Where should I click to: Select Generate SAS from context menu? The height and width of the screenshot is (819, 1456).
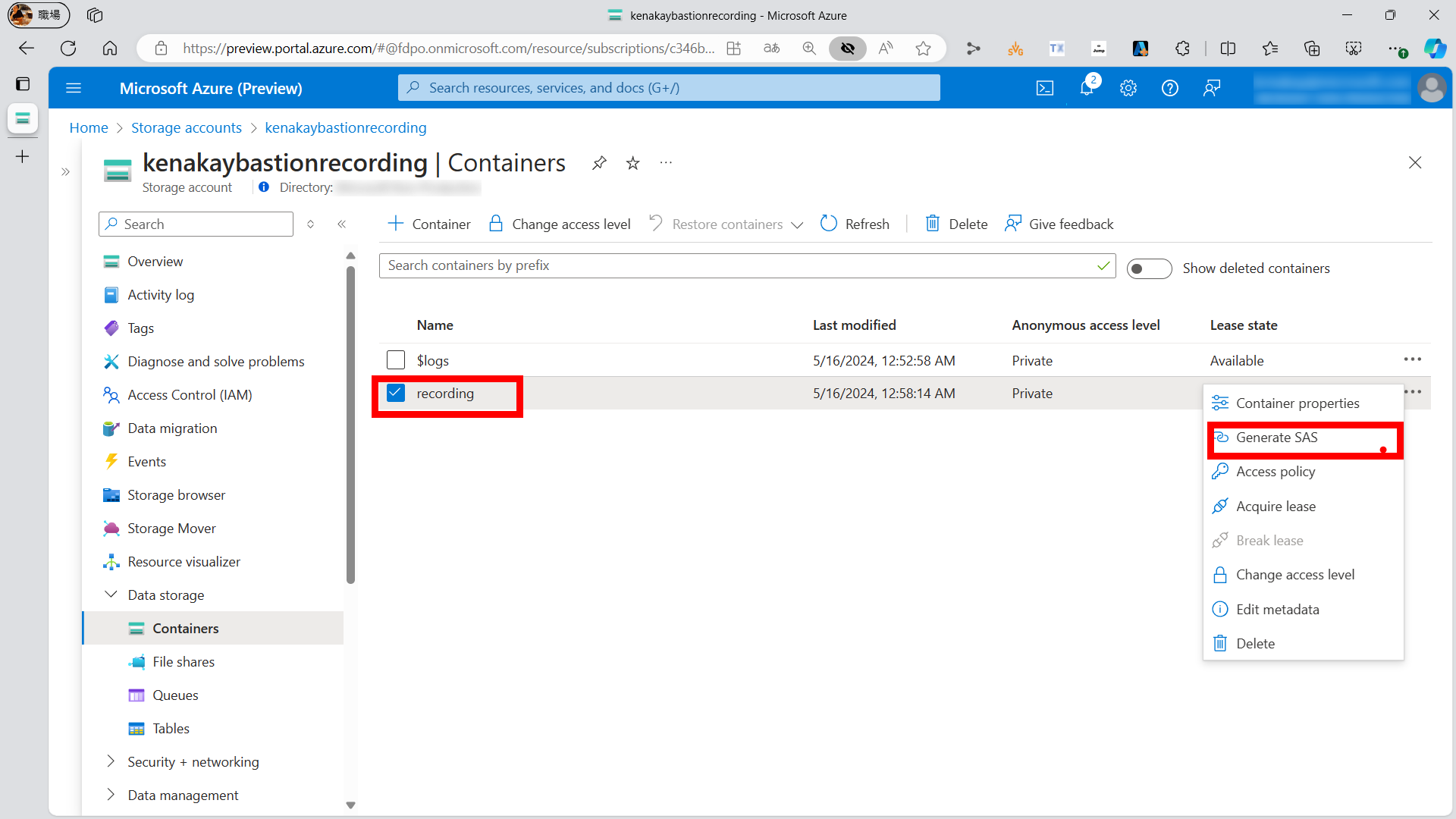1277,438
